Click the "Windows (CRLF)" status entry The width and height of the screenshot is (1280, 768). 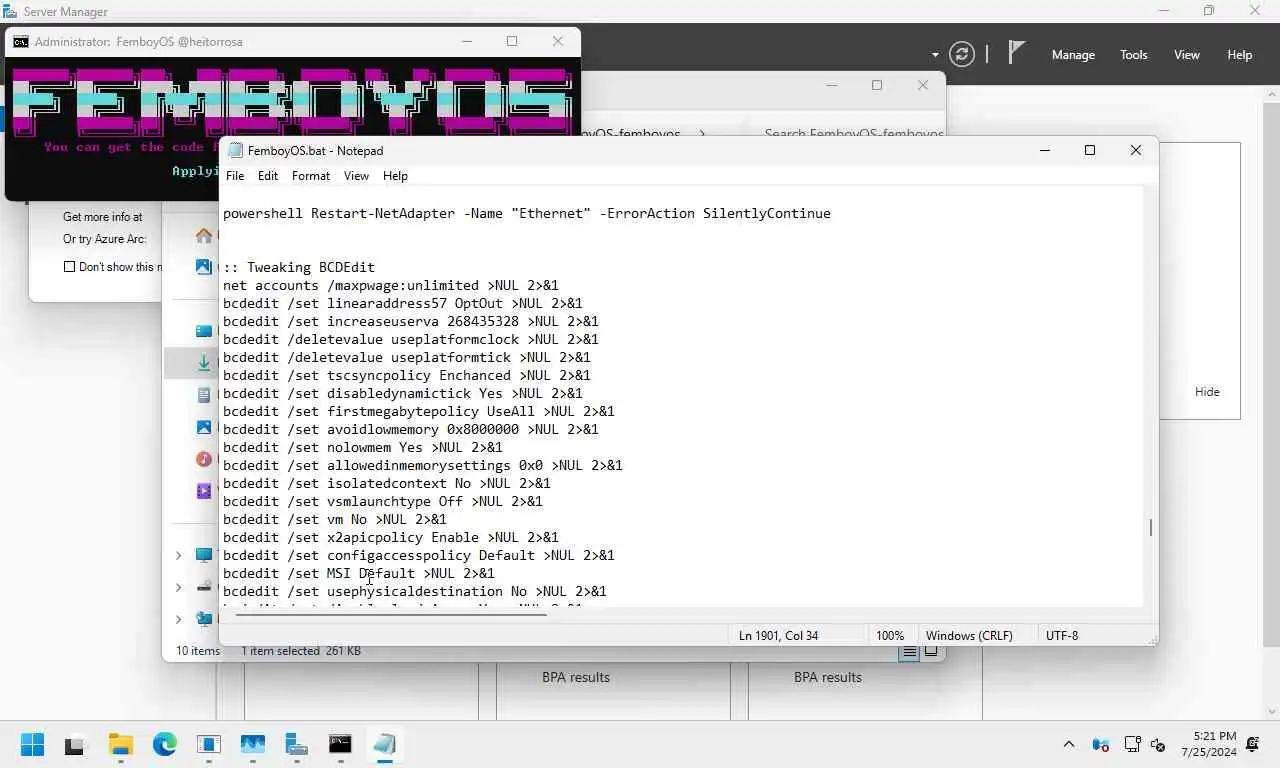tap(969, 636)
